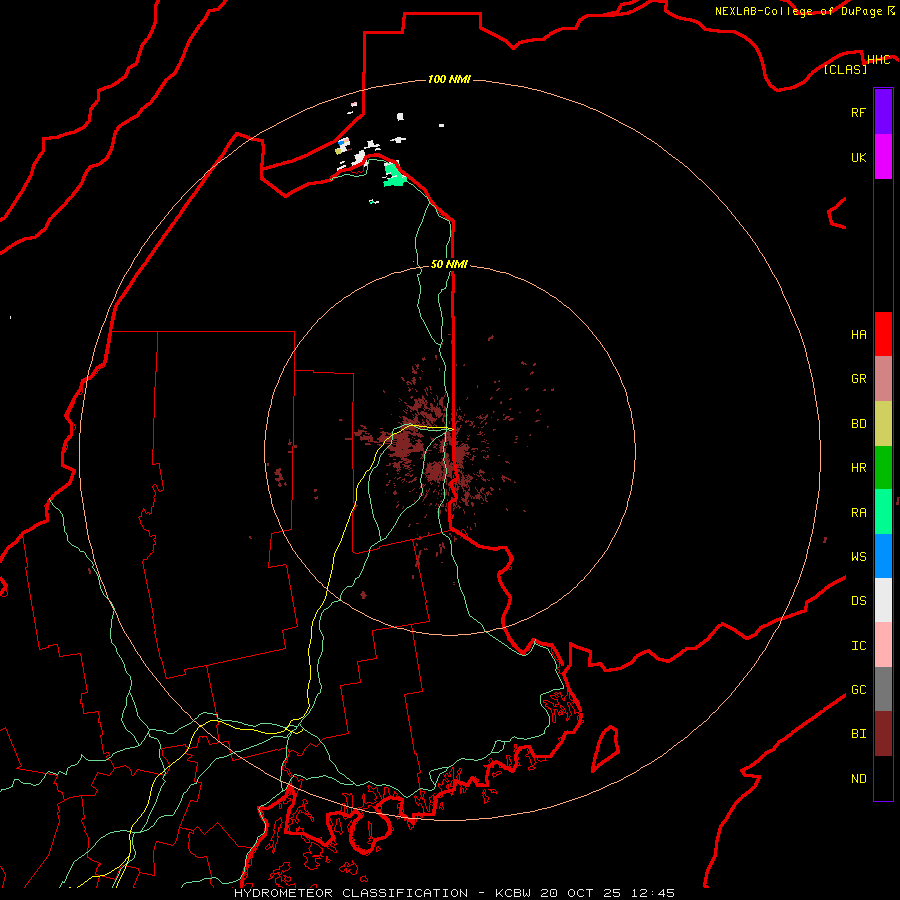Click the 20 OCT 25 date text
This screenshot has width=900, height=900.
[582, 893]
